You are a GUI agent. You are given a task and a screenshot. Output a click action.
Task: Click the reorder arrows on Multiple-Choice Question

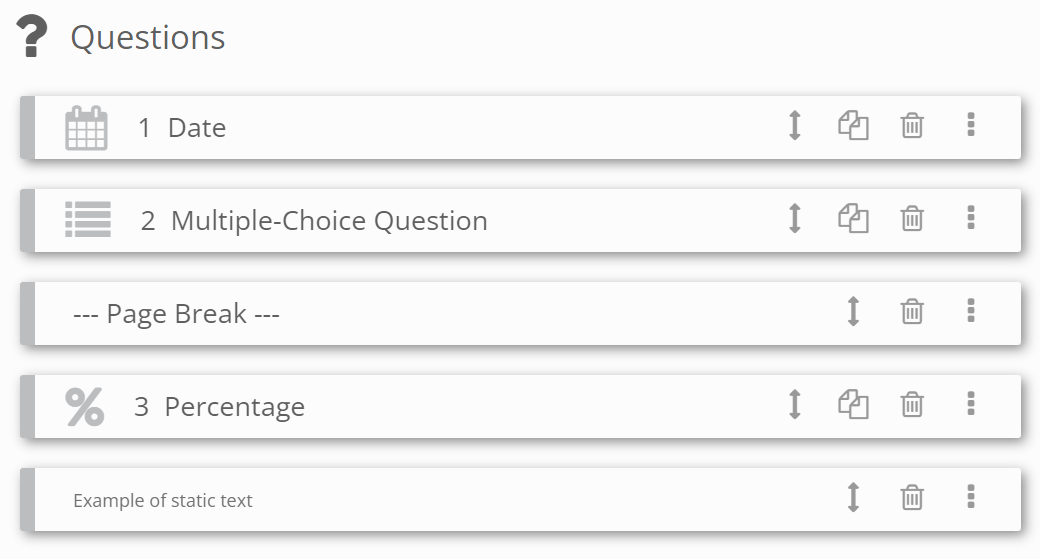[x=795, y=219]
